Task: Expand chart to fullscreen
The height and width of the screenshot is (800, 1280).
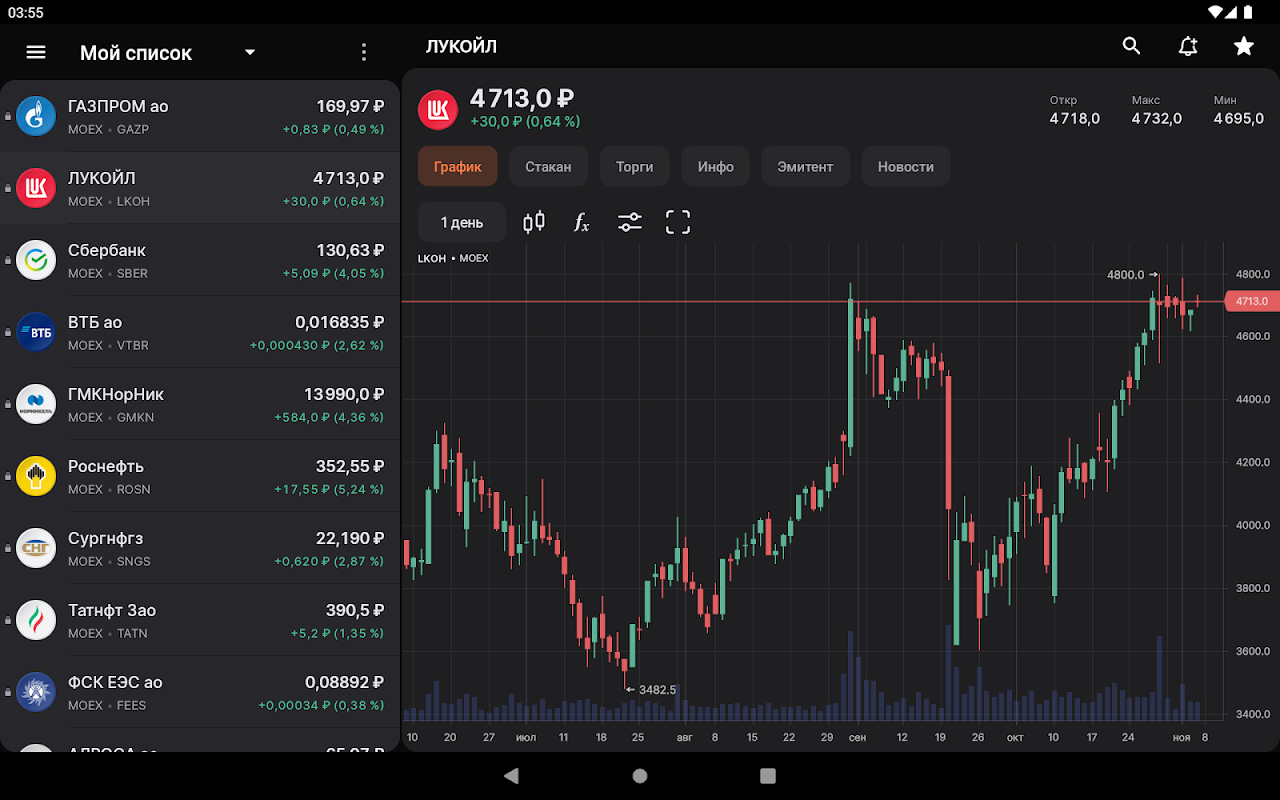Action: pyautogui.click(x=678, y=222)
